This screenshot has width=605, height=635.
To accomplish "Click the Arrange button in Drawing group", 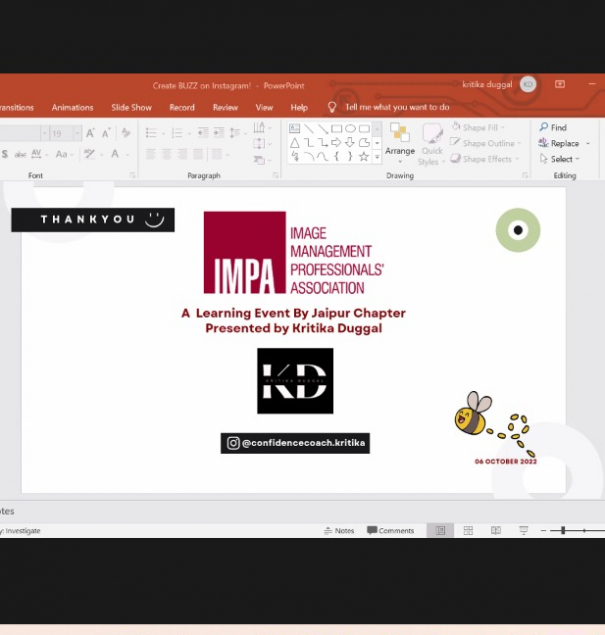I will tap(400, 142).
